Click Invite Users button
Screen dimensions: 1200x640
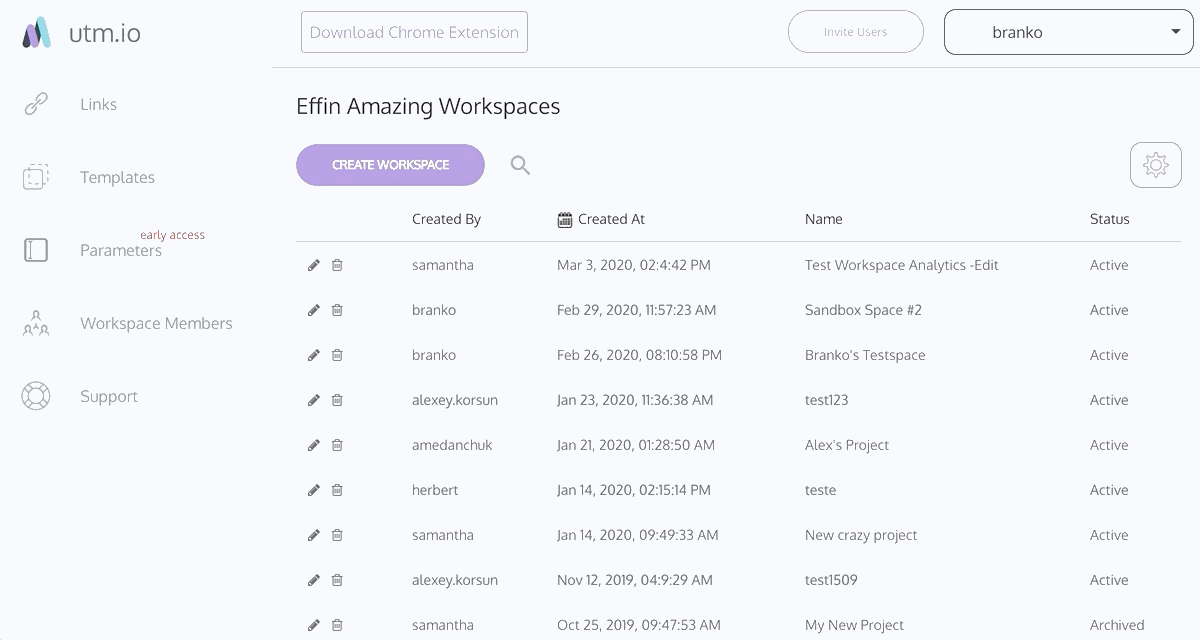click(855, 32)
